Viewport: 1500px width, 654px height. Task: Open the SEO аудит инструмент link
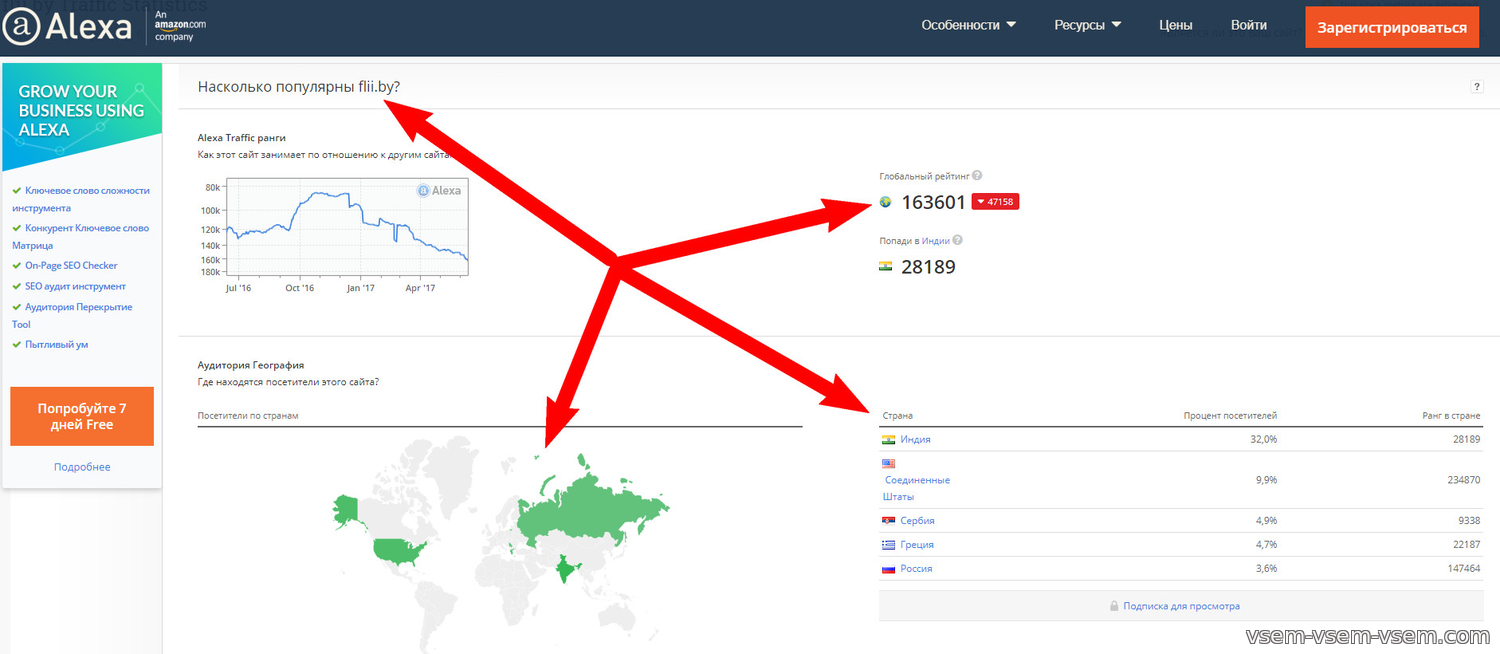[x=76, y=286]
